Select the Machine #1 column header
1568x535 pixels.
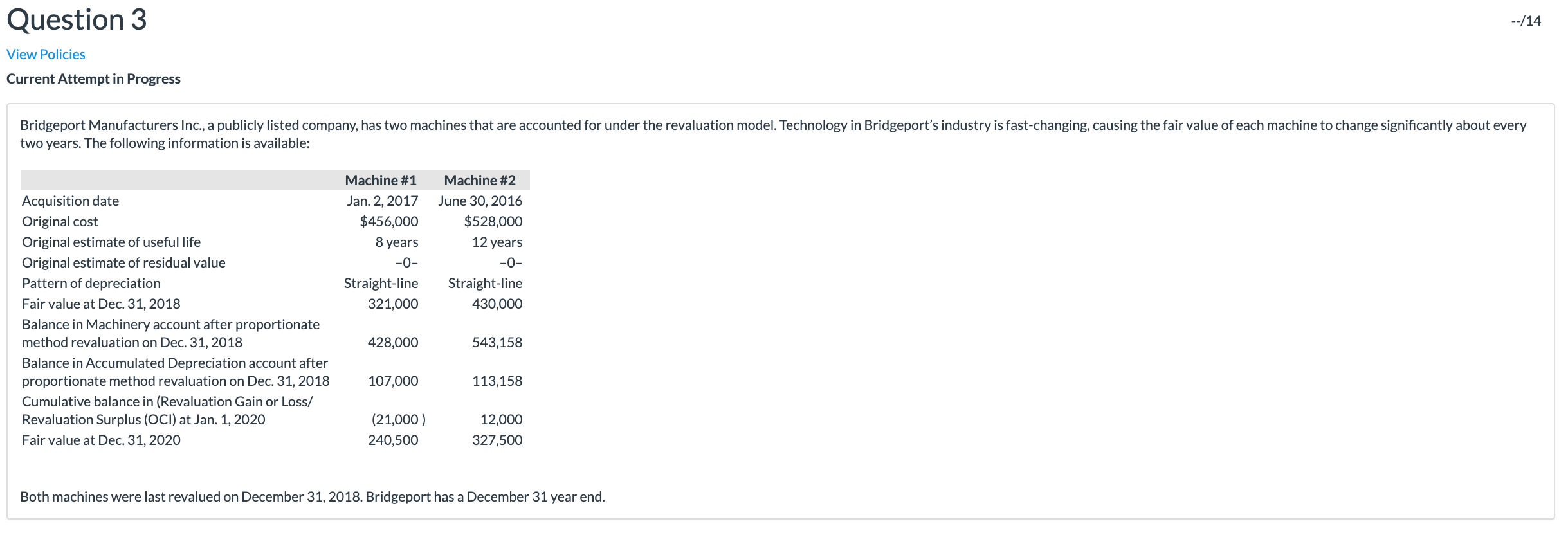tap(381, 180)
